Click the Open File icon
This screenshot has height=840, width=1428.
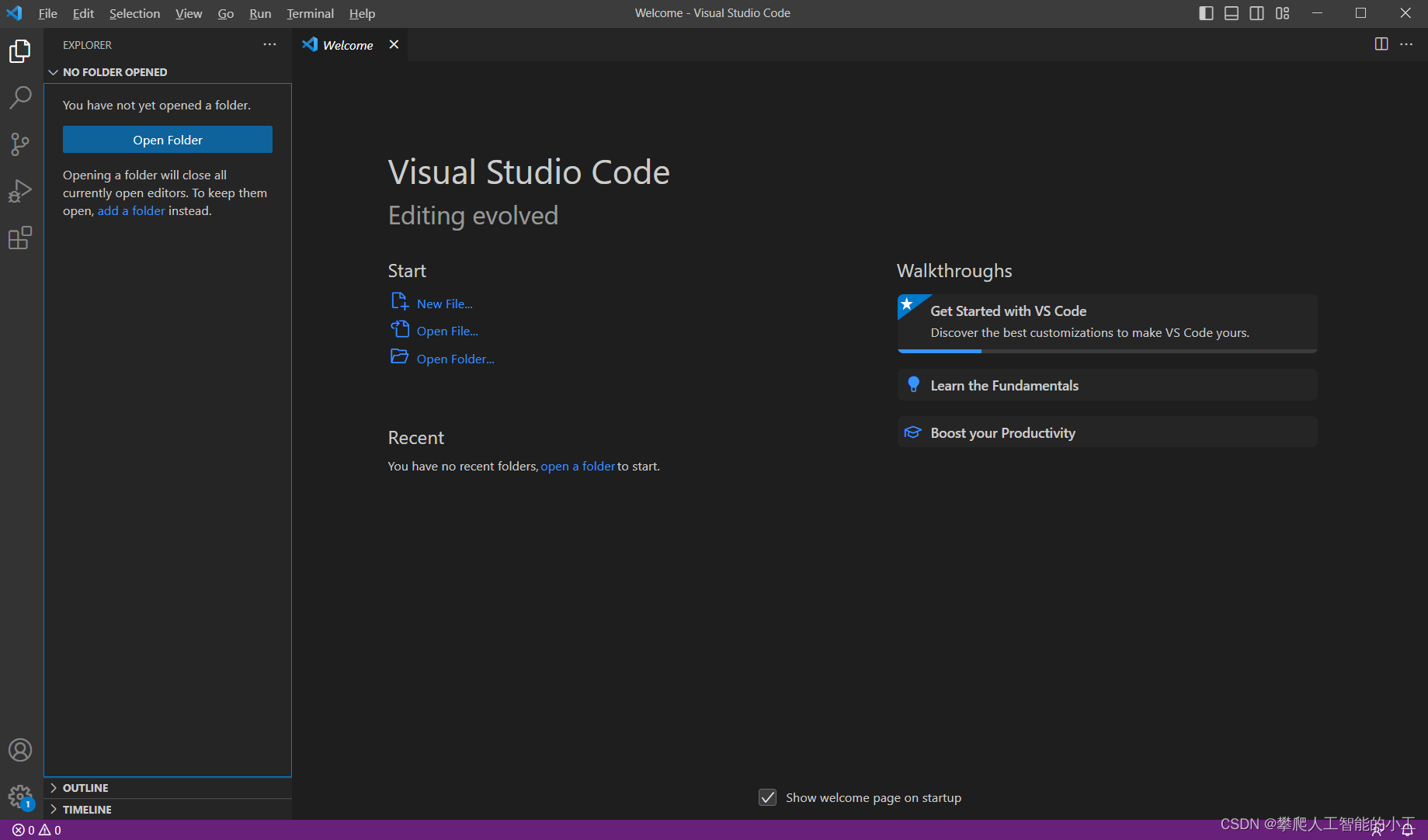[x=399, y=329]
